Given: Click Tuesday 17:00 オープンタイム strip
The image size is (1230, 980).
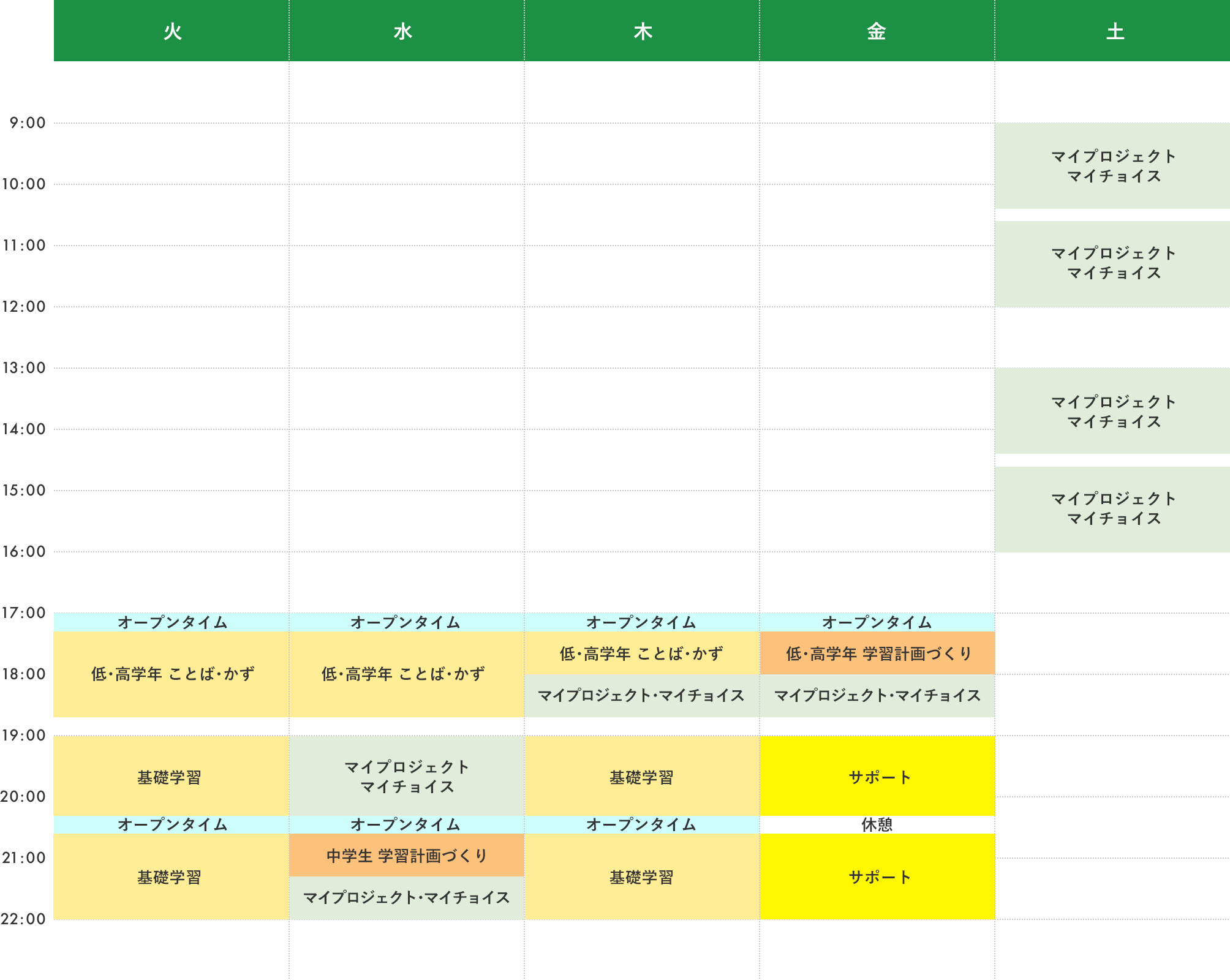Looking at the screenshot, I should pos(172,622).
